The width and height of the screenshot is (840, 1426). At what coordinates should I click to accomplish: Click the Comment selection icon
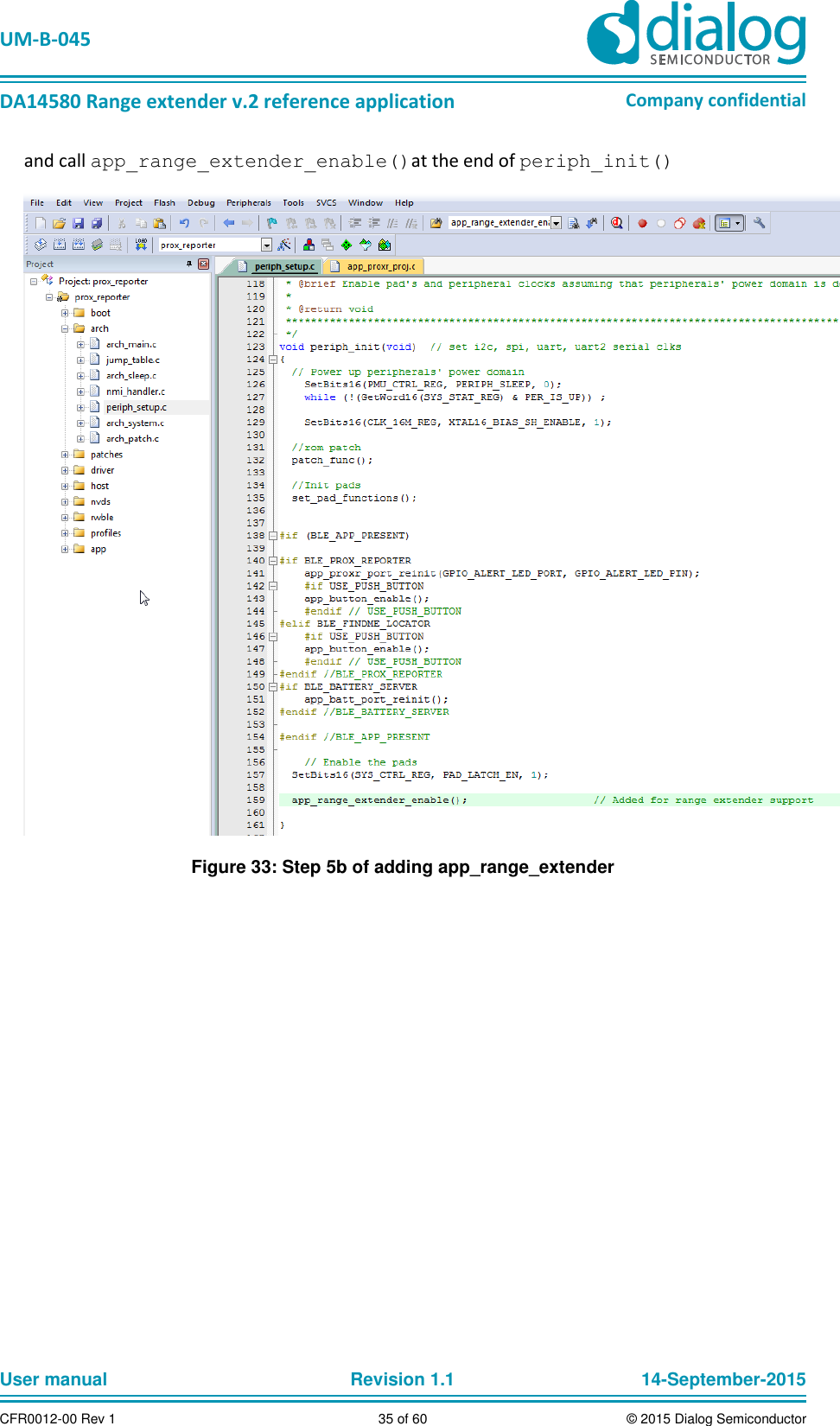(392, 223)
